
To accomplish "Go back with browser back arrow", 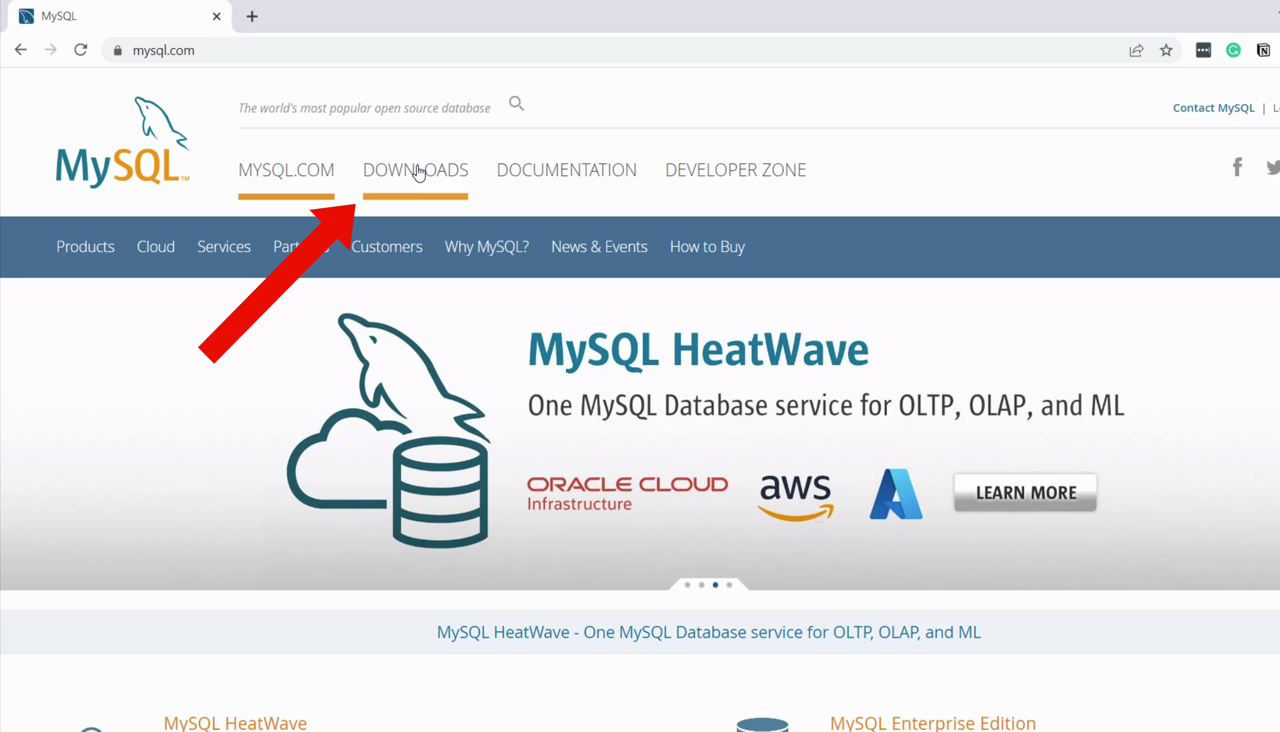I will [21, 50].
